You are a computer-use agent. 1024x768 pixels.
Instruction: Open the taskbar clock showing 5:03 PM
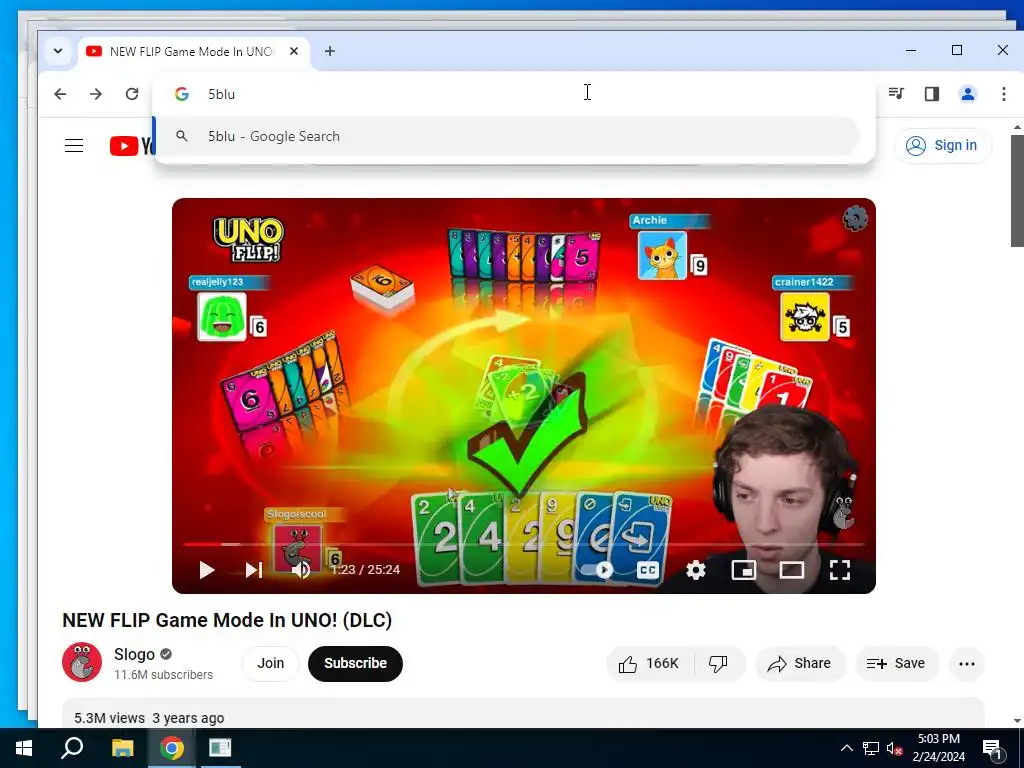tap(938, 748)
